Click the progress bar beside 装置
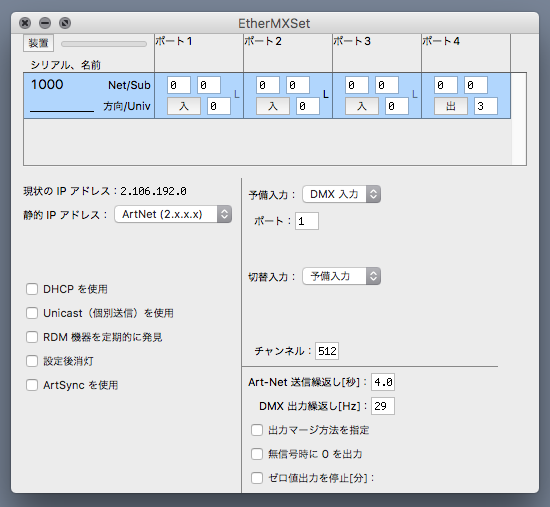550x507 pixels. click(x=104, y=44)
